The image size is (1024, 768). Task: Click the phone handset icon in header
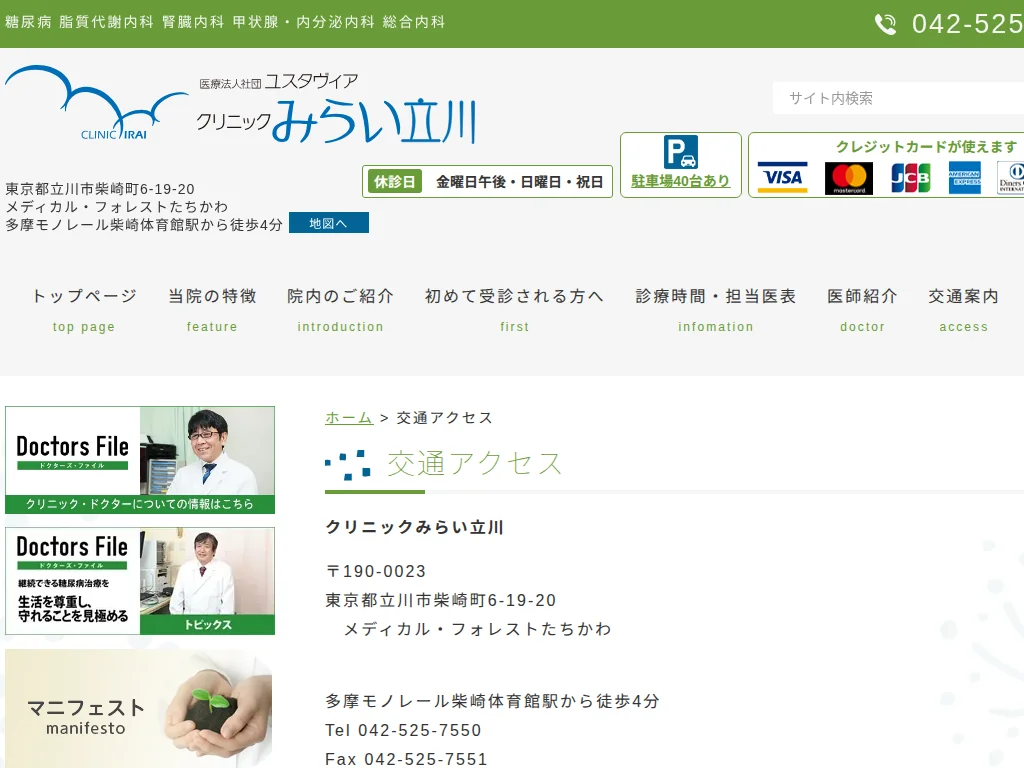885,24
